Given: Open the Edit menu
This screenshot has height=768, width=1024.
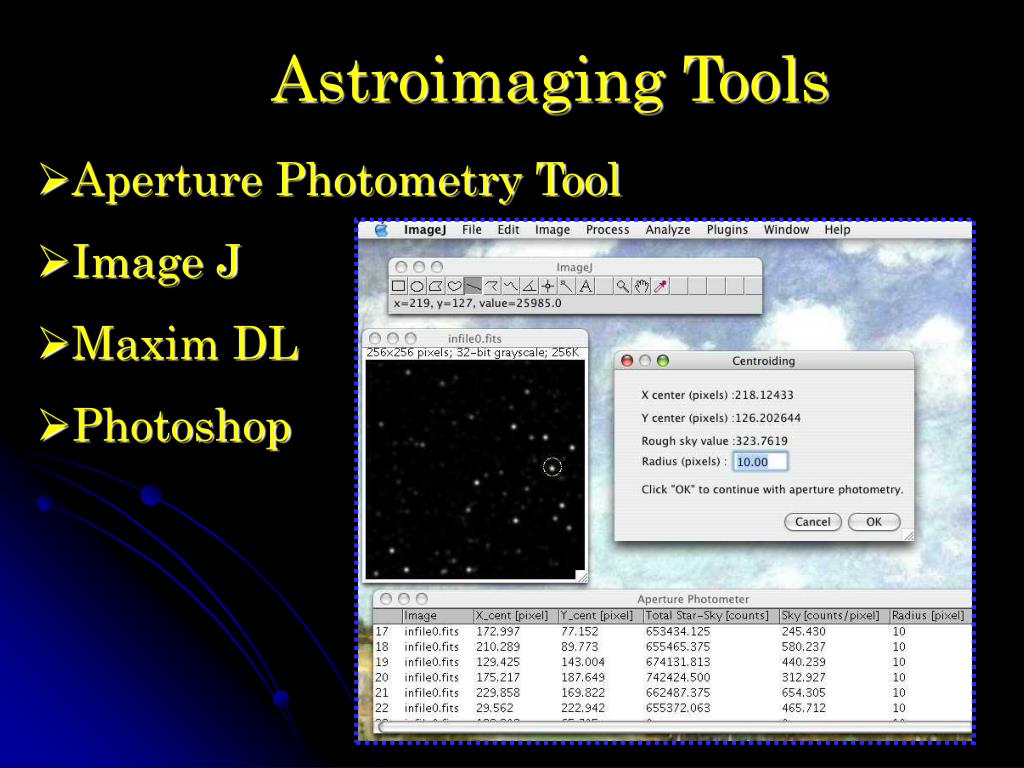Looking at the screenshot, I should [x=508, y=230].
